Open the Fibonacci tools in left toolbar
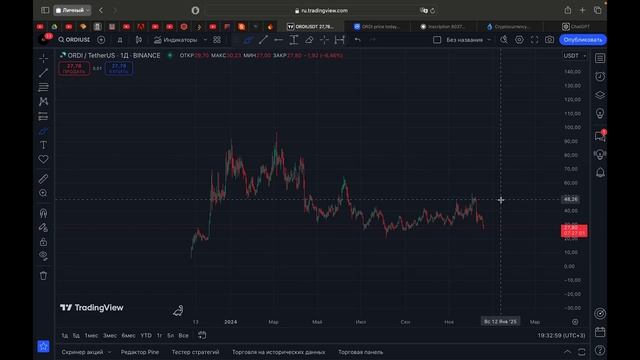The height and width of the screenshot is (360, 640). tap(43, 87)
